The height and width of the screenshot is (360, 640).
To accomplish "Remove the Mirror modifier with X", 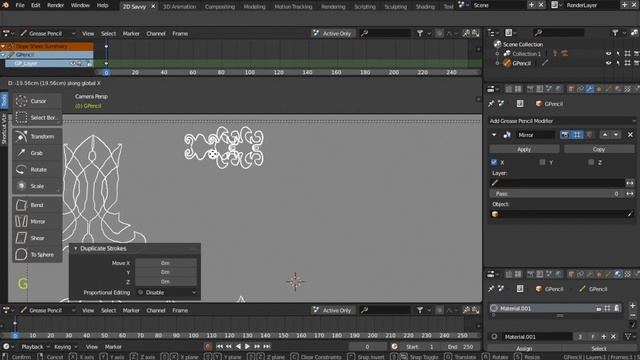I will [x=630, y=135].
